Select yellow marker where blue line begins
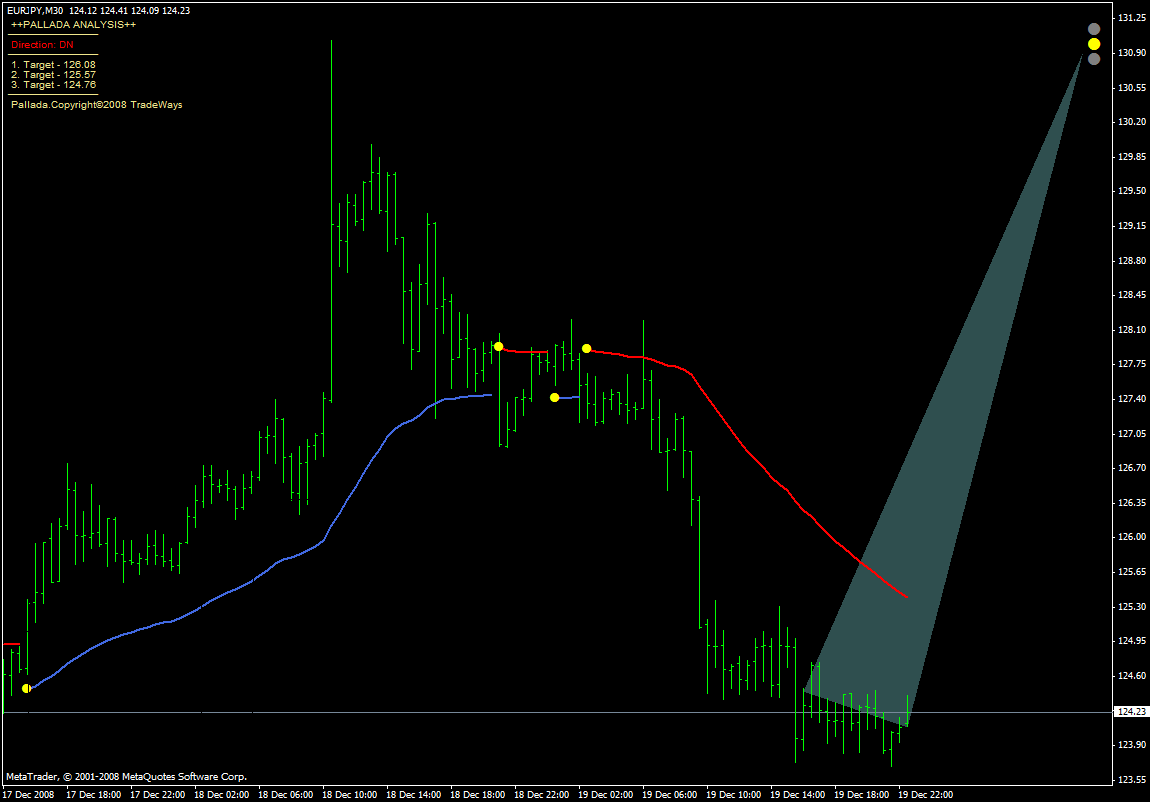 27,688
